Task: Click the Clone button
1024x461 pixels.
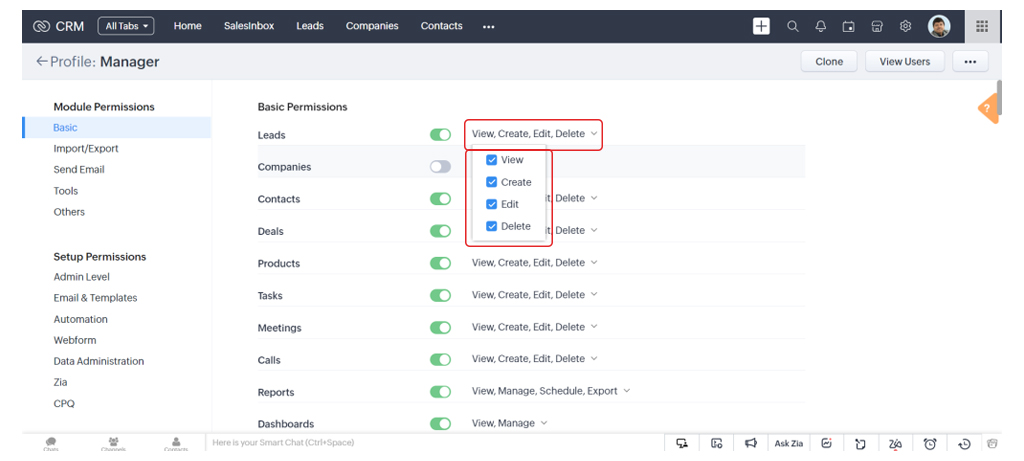Action: [x=829, y=62]
